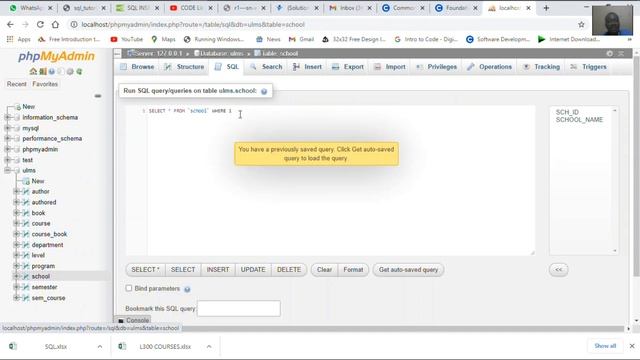Select SCHOOL_NAME in the columns list
Screen dimensions: 640x360
(x=579, y=120)
